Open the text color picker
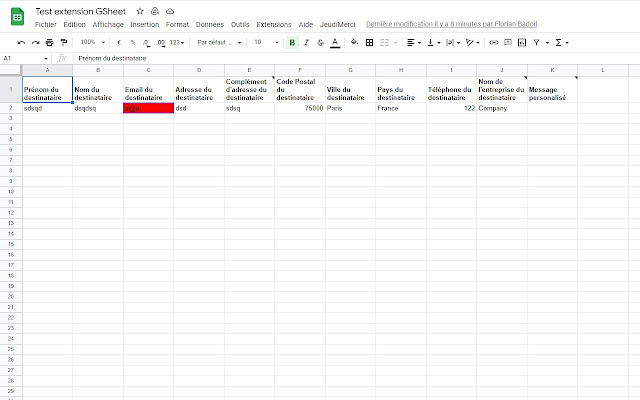Image resolution: width=640 pixels, height=400 pixels. pyautogui.click(x=335, y=42)
